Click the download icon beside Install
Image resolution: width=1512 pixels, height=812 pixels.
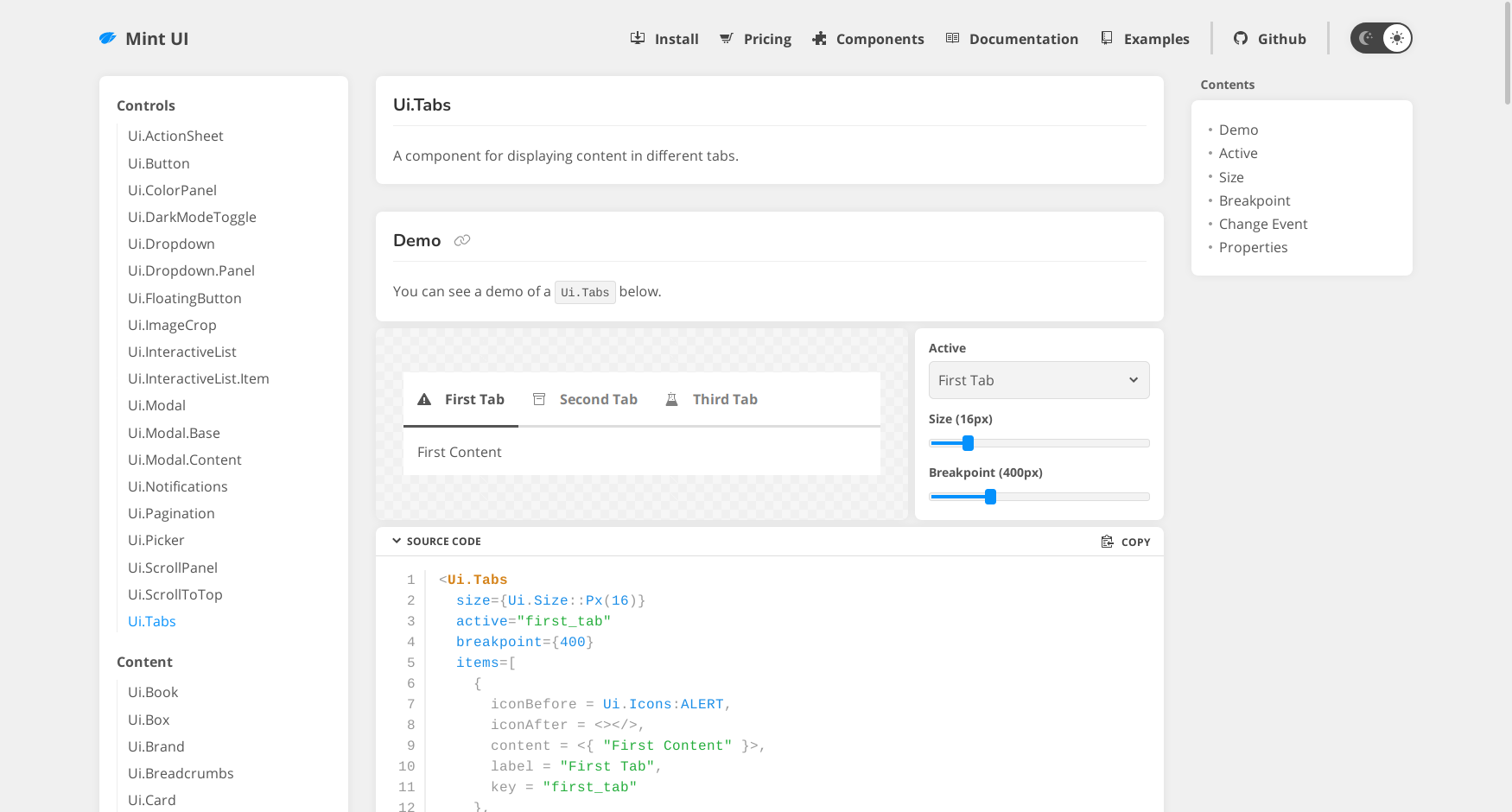tap(637, 38)
